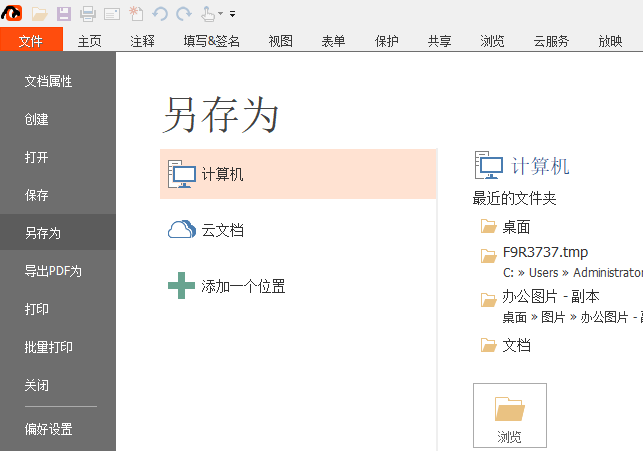This screenshot has width=643, height=451.
Task: Open the 填写&签名 tab
Action: pos(212,41)
